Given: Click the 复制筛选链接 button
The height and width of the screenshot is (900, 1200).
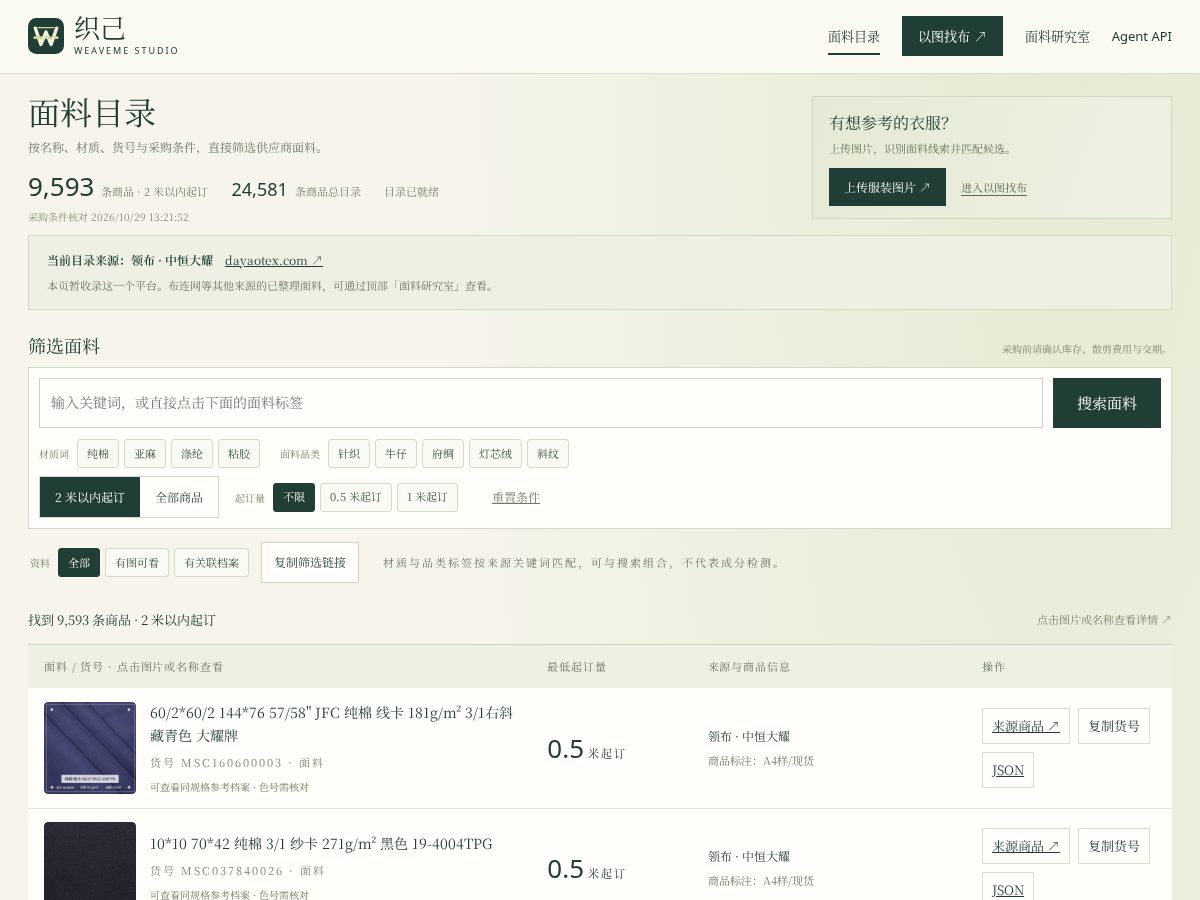Looking at the screenshot, I should click(310, 563).
